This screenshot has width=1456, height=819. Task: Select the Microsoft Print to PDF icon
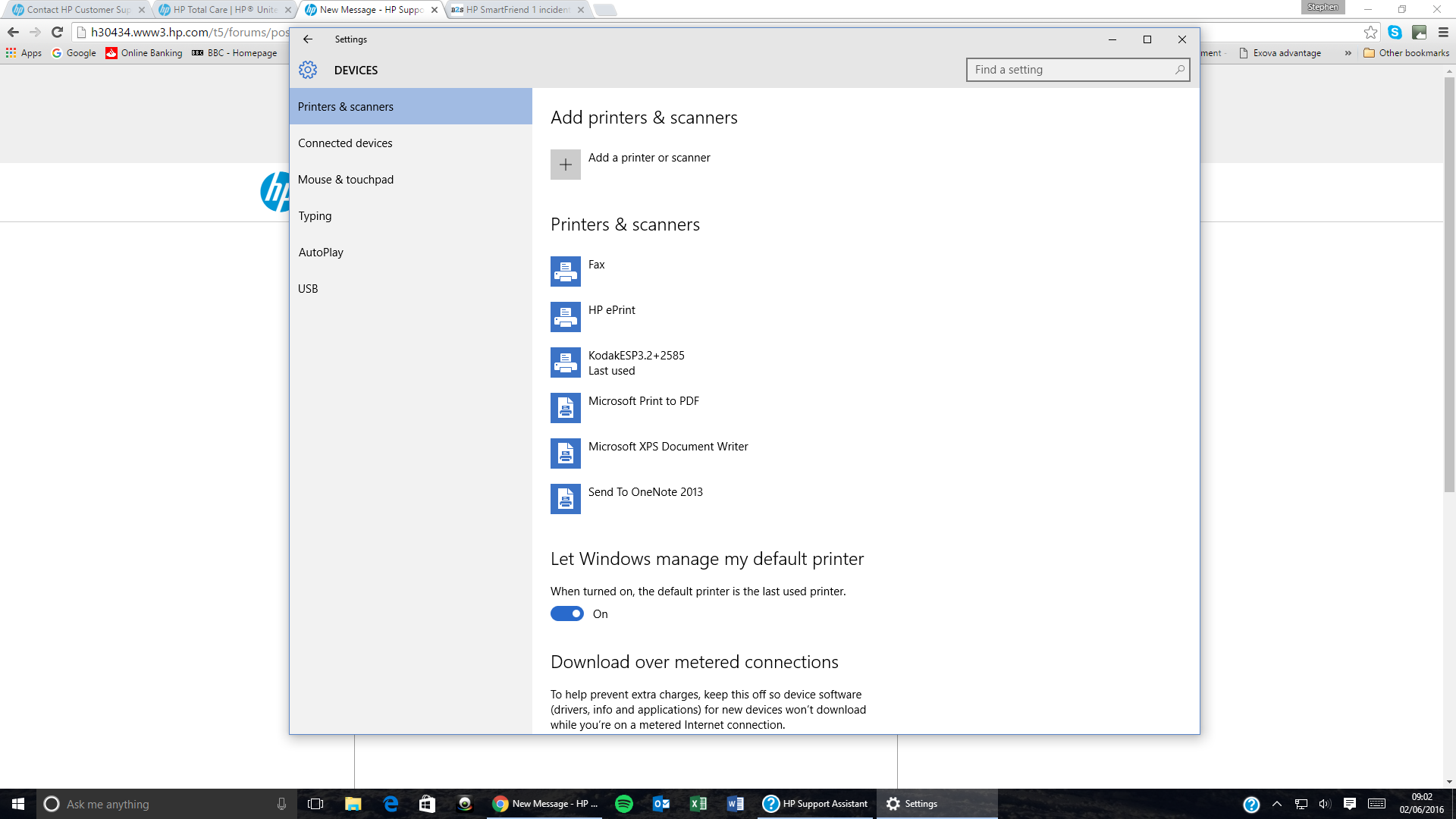point(566,408)
